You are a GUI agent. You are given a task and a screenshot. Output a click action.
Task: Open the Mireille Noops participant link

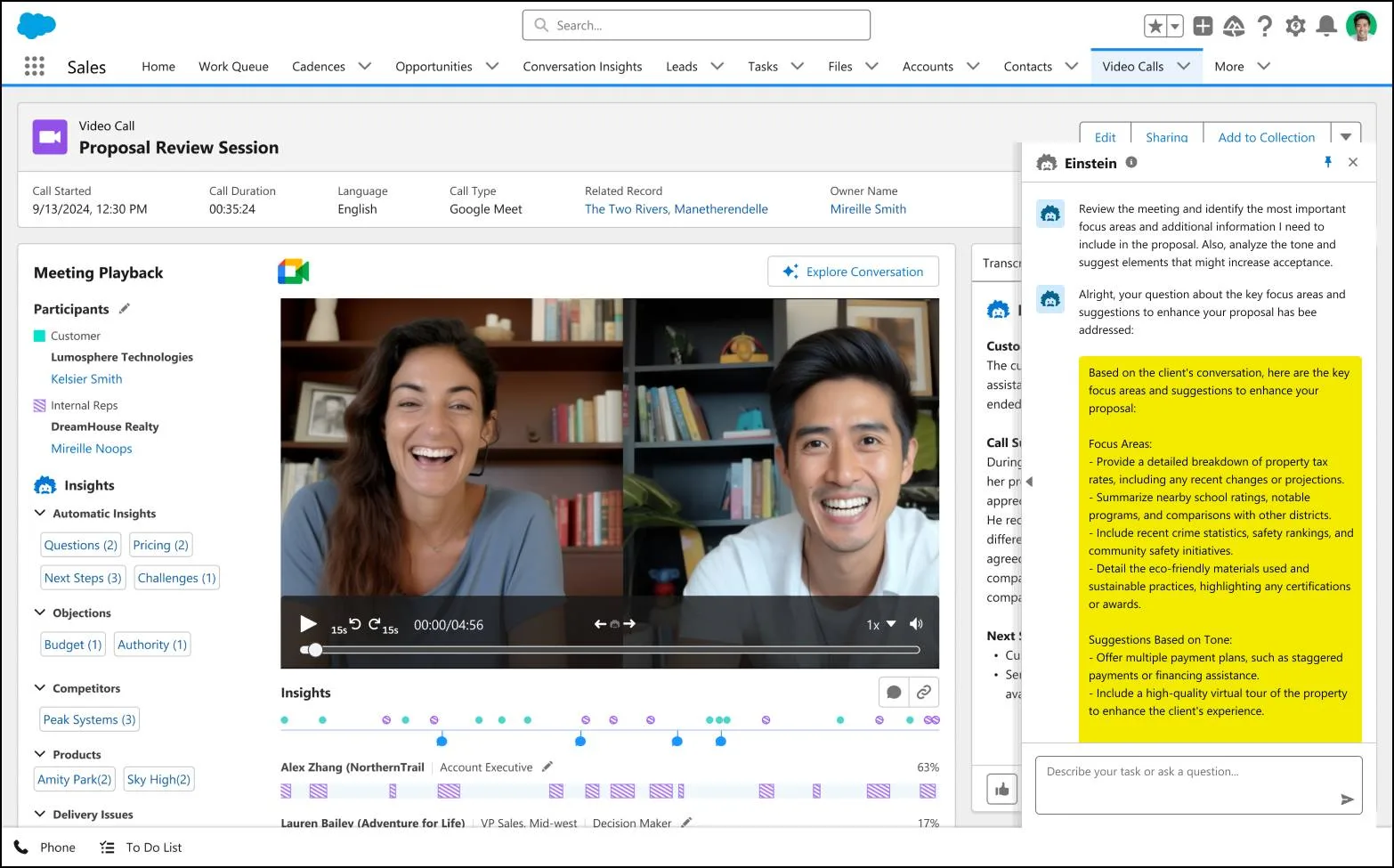coord(92,449)
